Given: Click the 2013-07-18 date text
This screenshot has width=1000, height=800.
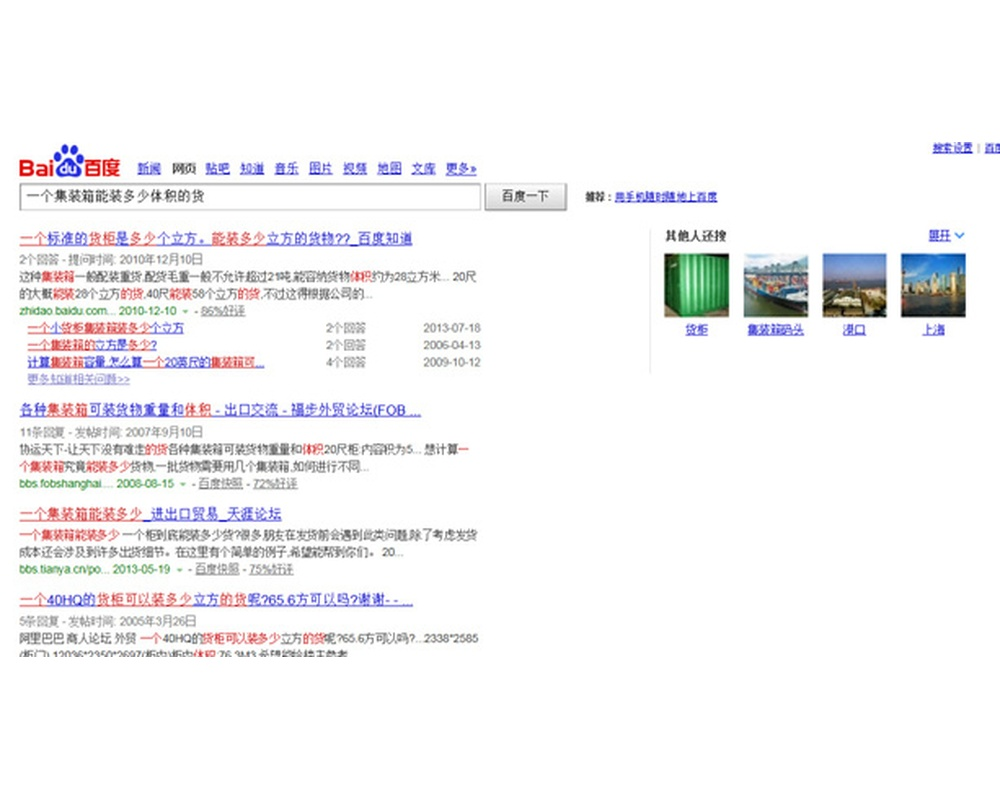Looking at the screenshot, I should pyautogui.click(x=452, y=328).
